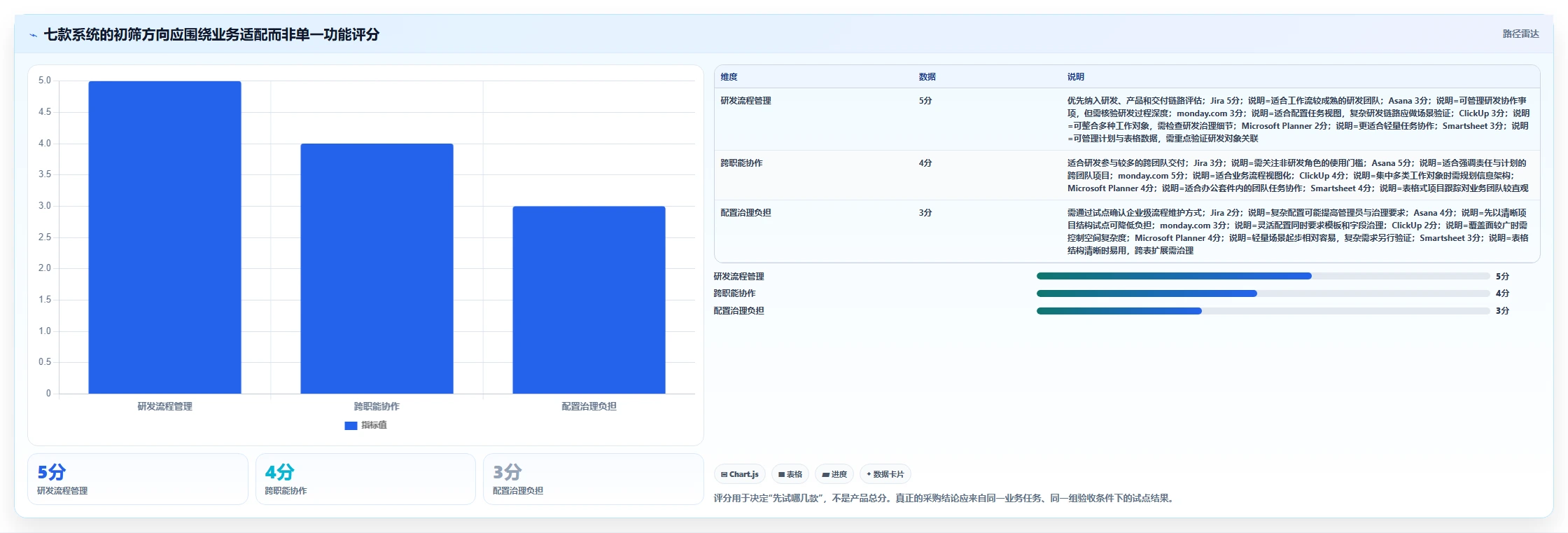Image resolution: width=1568 pixels, height=533 pixels.
Task: Click the 跨职能协作 bar in the chart
Action: click(377, 269)
